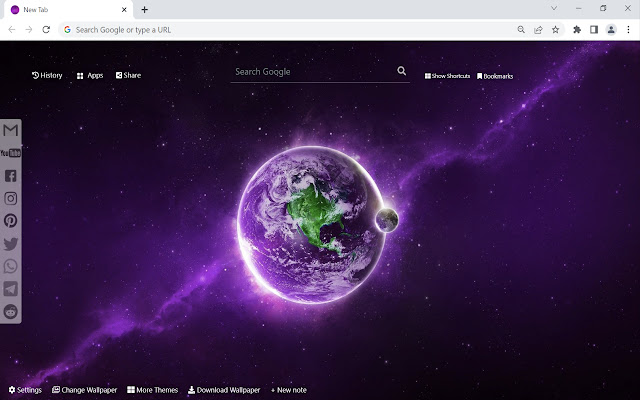Viewport: 640px width, 400px height.
Task: Open the browser side panel
Action: click(x=594, y=29)
